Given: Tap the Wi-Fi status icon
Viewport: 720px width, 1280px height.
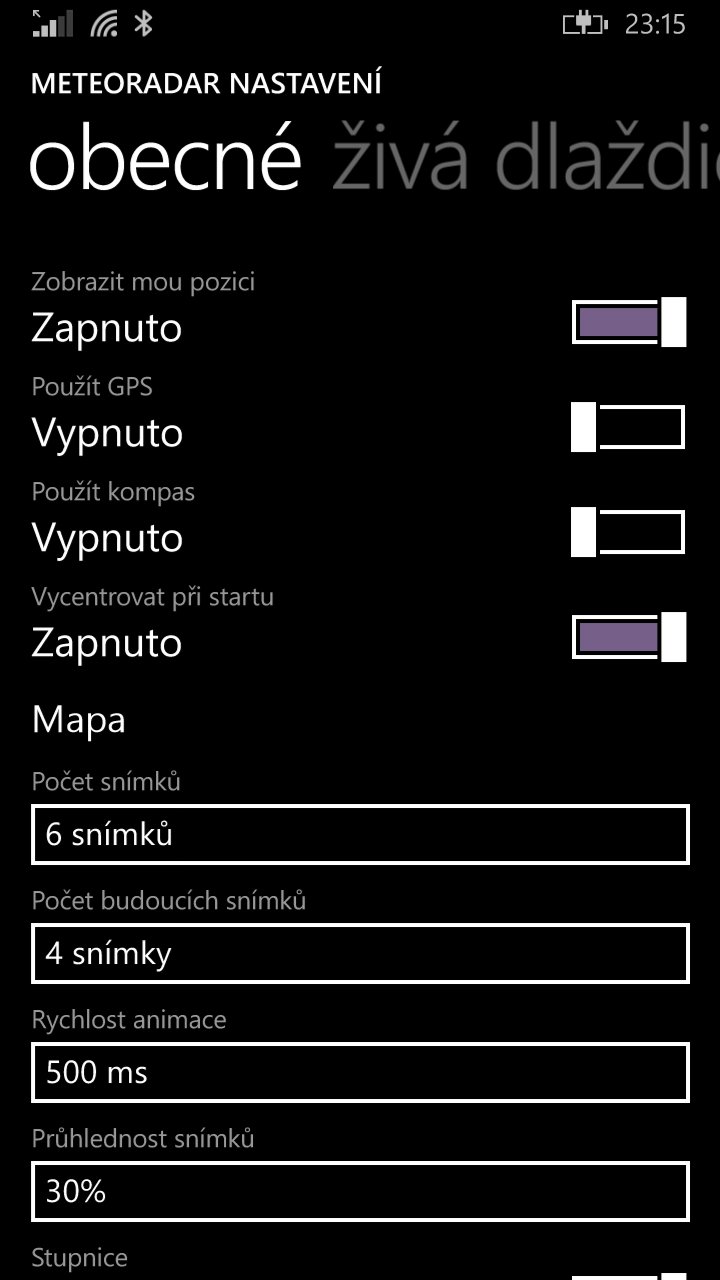Looking at the screenshot, I should (104, 23).
